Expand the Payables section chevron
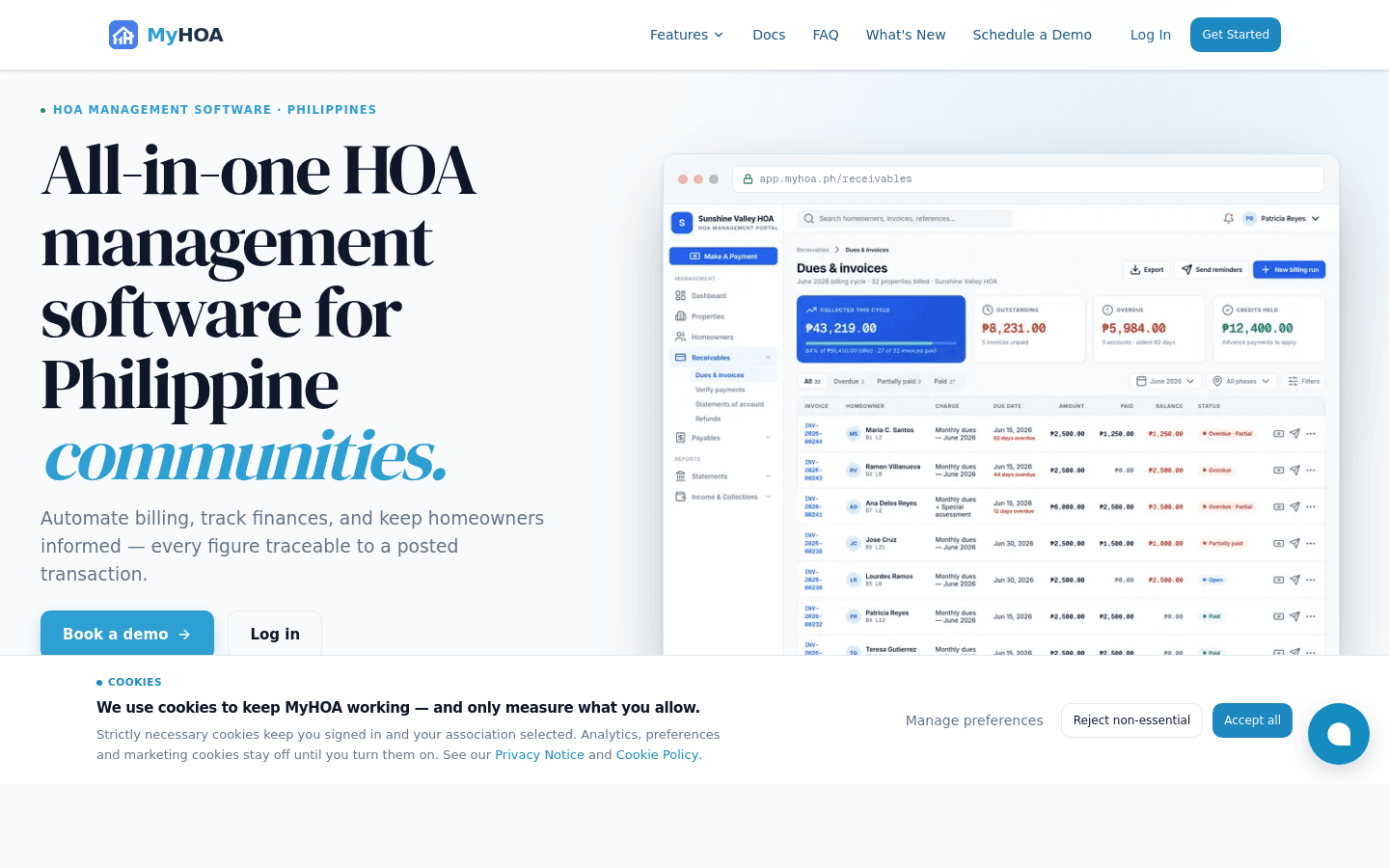The height and width of the screenshot is (868, 1389). 769,438
